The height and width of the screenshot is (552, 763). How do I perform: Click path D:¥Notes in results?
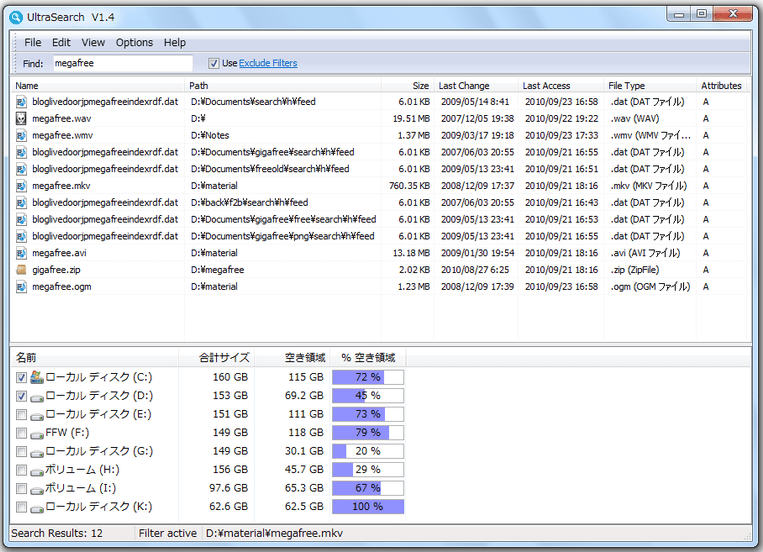click(x=210, y=135)
